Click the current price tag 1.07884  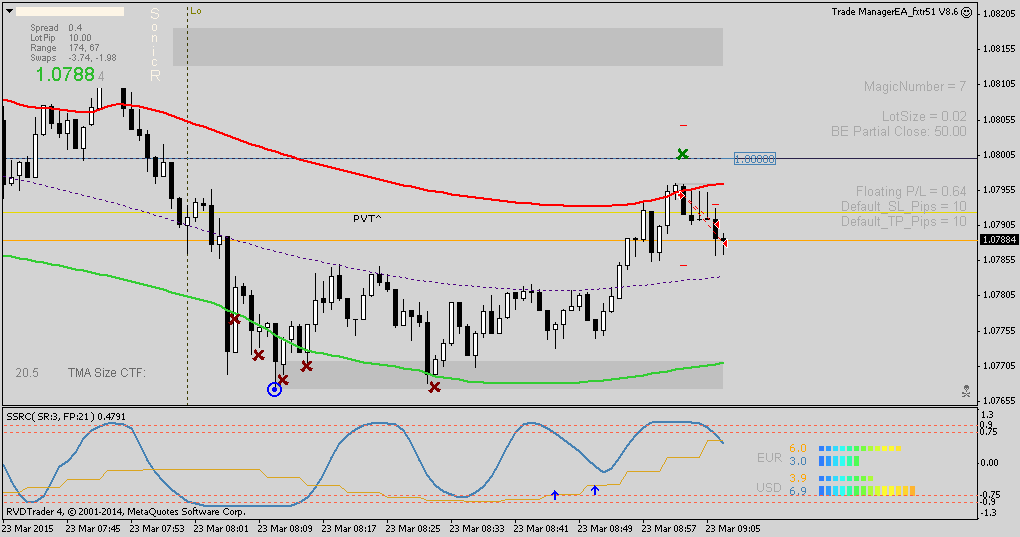pyautogui.click(x=999, y=240)
